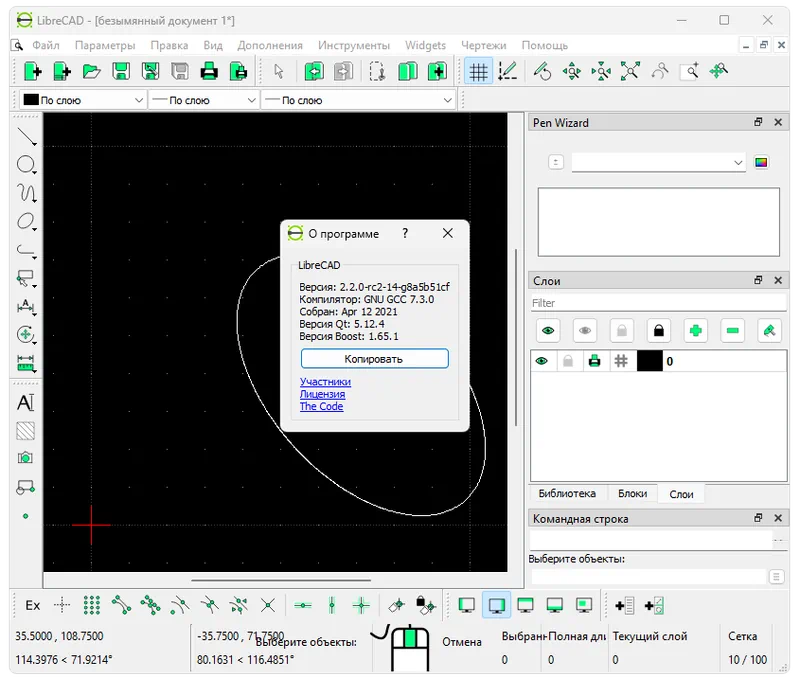Click the Zoom In icon

click(571, 71)
